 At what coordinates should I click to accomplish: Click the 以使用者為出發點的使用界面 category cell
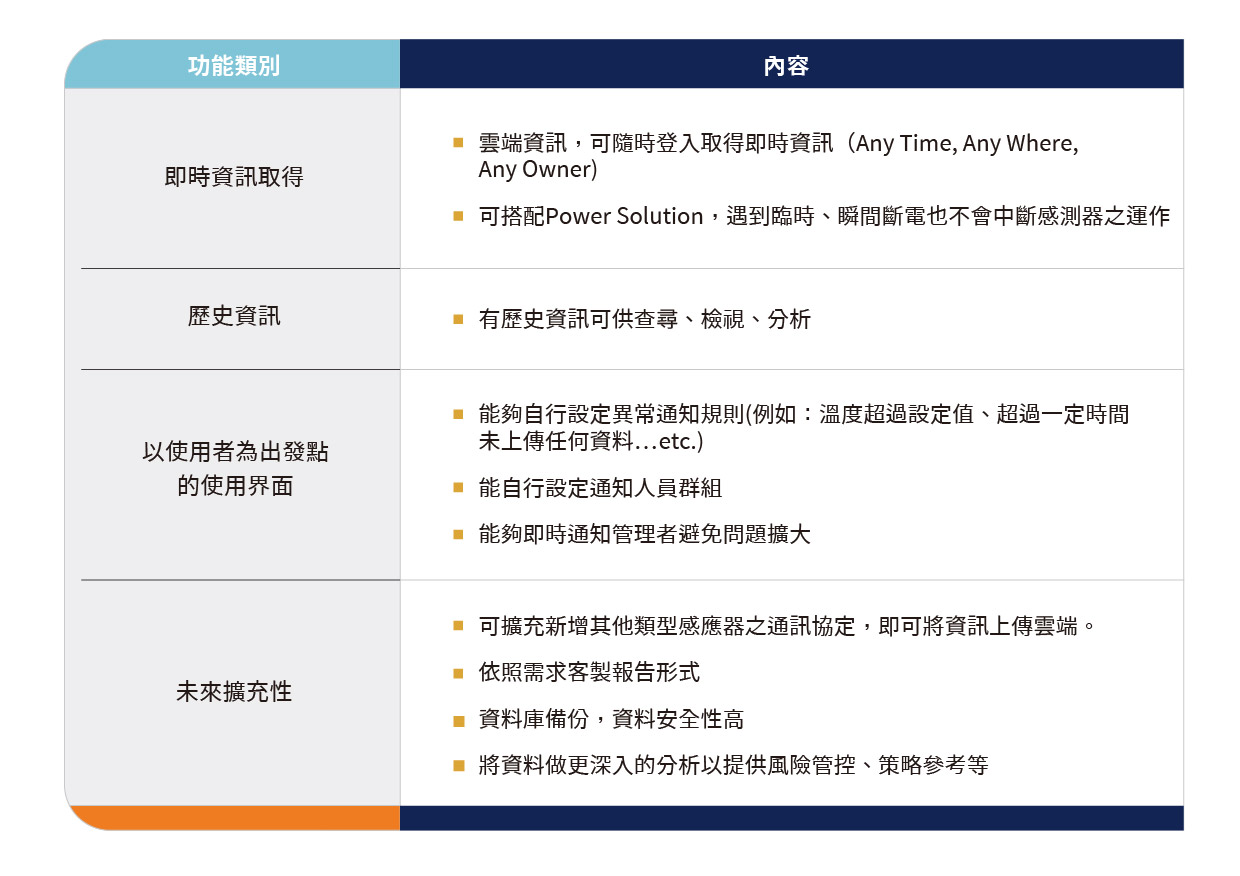coord(234,470)
